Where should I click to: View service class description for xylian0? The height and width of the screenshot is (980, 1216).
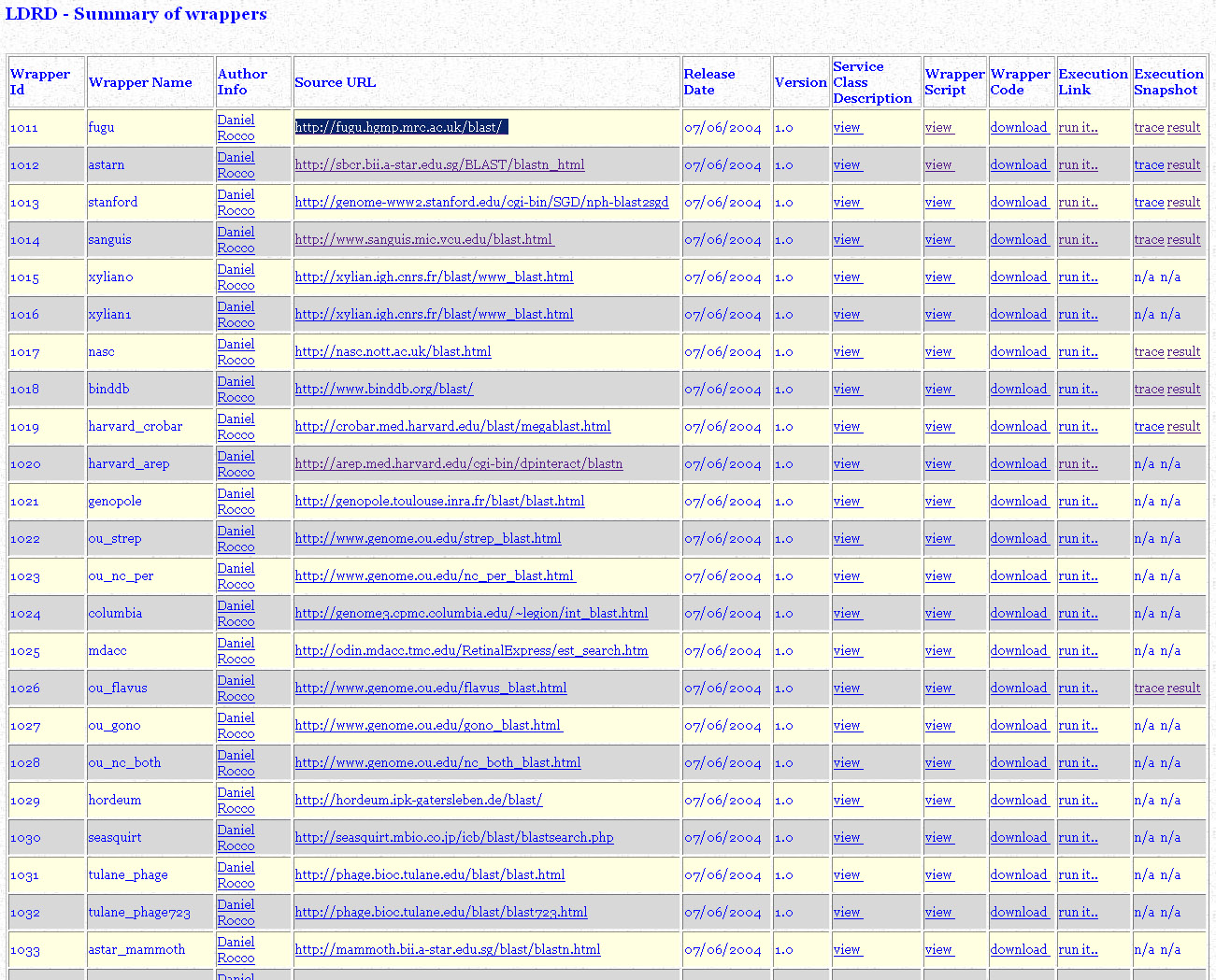(x=847, y=277)
